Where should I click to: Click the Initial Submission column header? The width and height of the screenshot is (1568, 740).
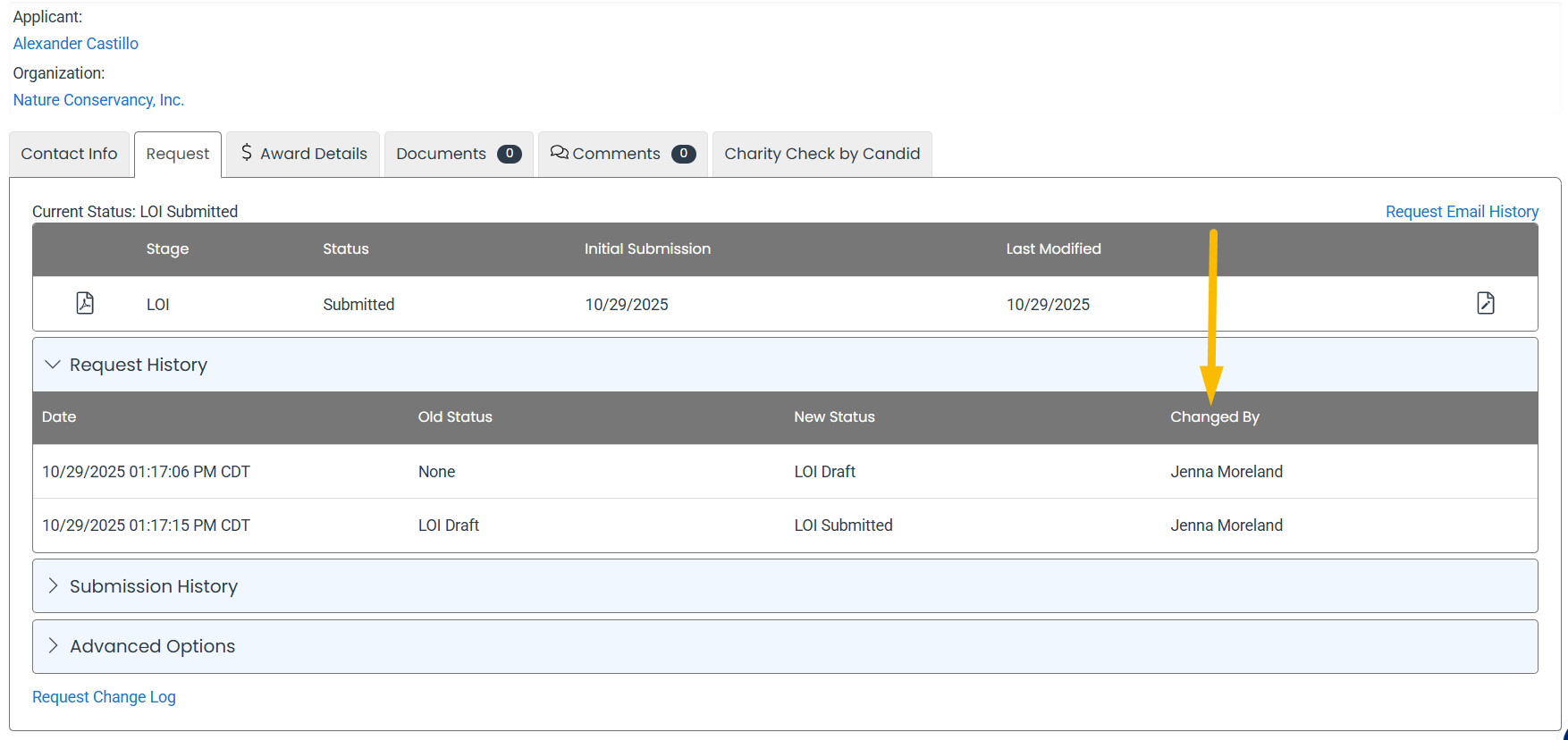click(647, 248)
